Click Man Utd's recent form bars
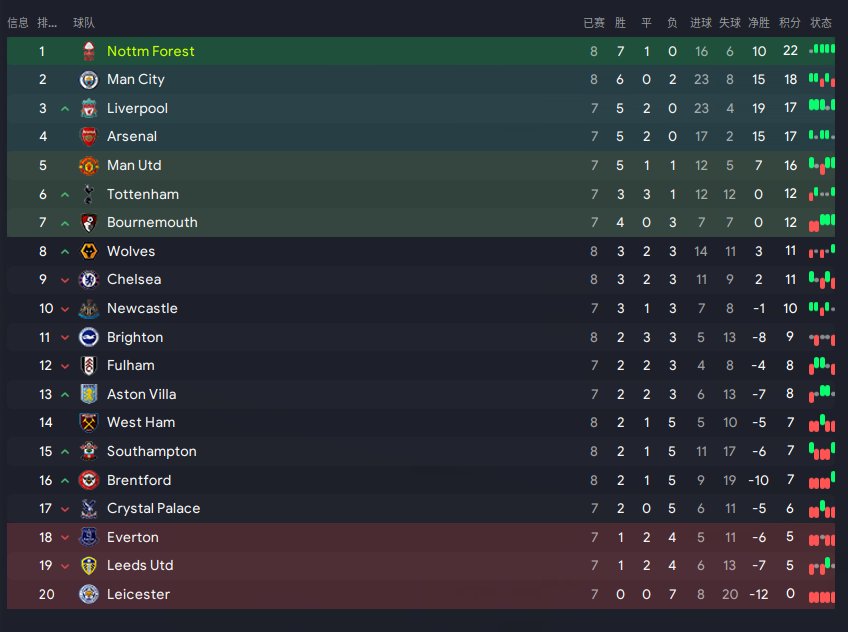The height and width of the screenshot is (632, 848). (822, 165)
